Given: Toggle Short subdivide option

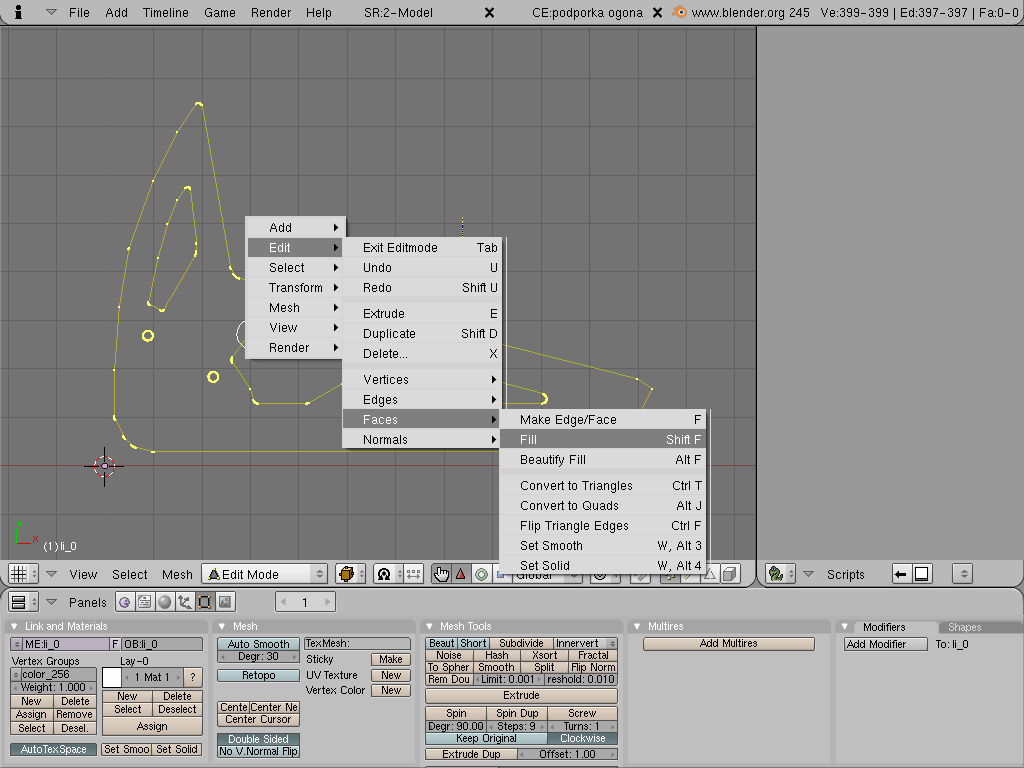Looking at the screenshot, I should (473, 643).
